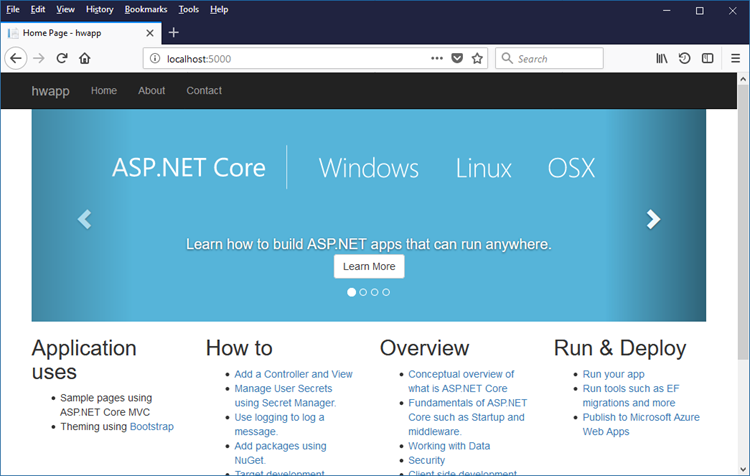Viewport: 750px width, 476px height.
Task: Select the second carousel indicator dot
Action: point(363,292)
